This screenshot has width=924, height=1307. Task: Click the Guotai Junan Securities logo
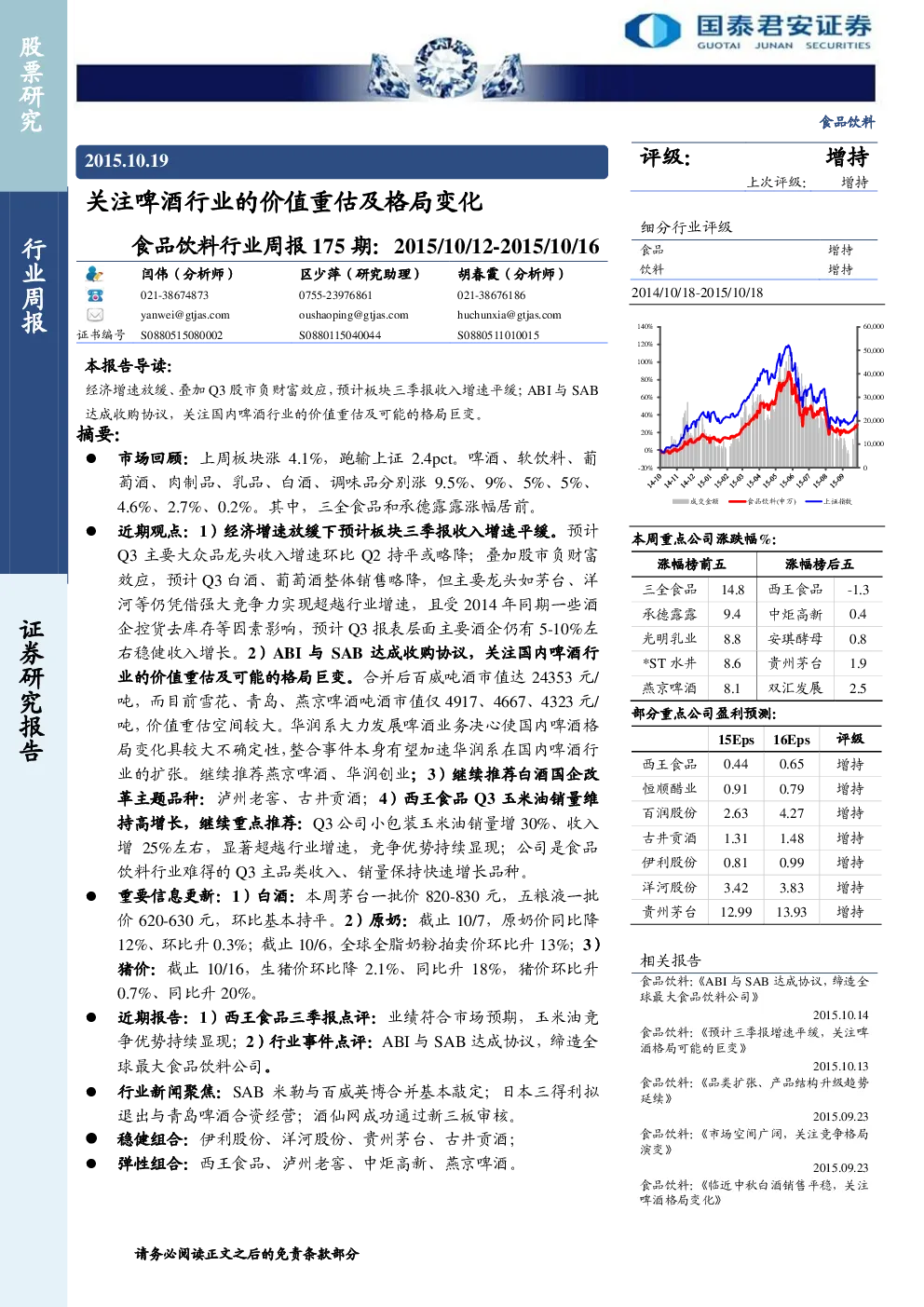point(747,30)
